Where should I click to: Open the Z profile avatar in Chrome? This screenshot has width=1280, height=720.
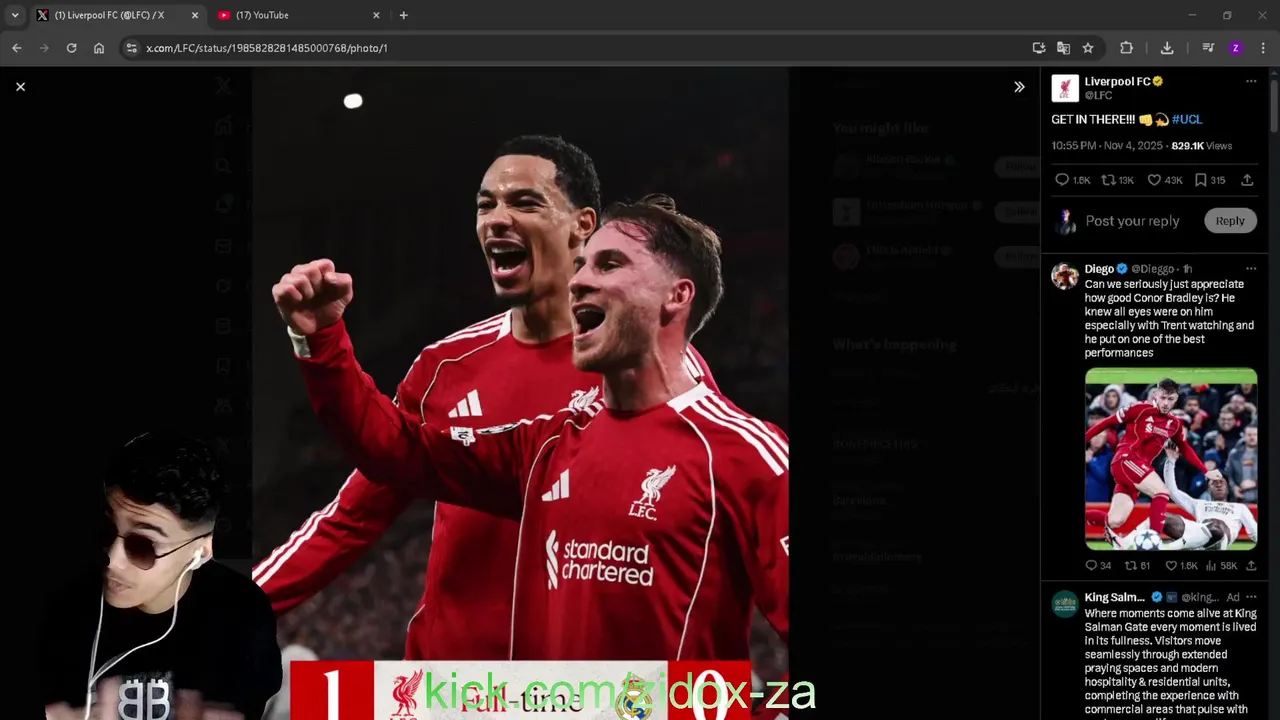(x=1236, y=48)
